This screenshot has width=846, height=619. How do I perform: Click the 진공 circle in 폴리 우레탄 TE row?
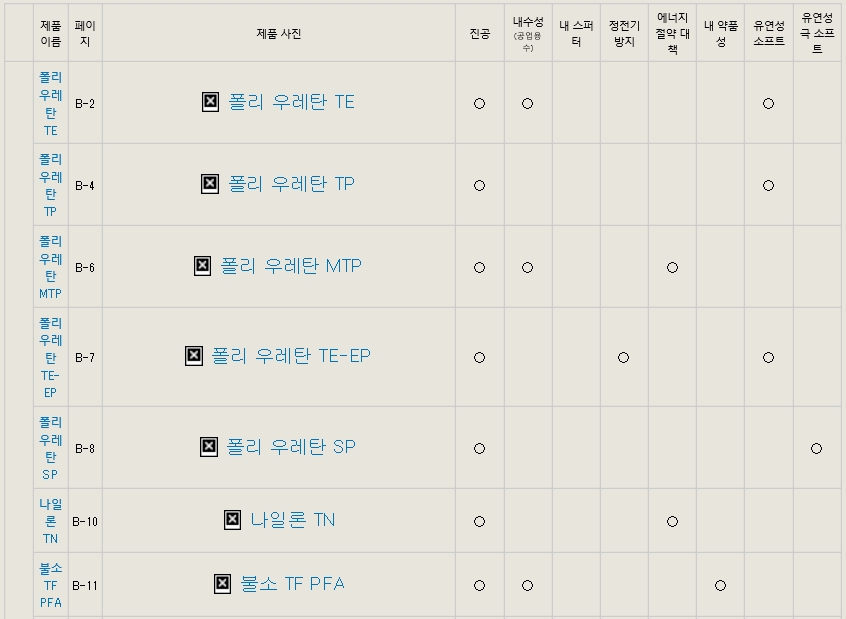[479, 104]
